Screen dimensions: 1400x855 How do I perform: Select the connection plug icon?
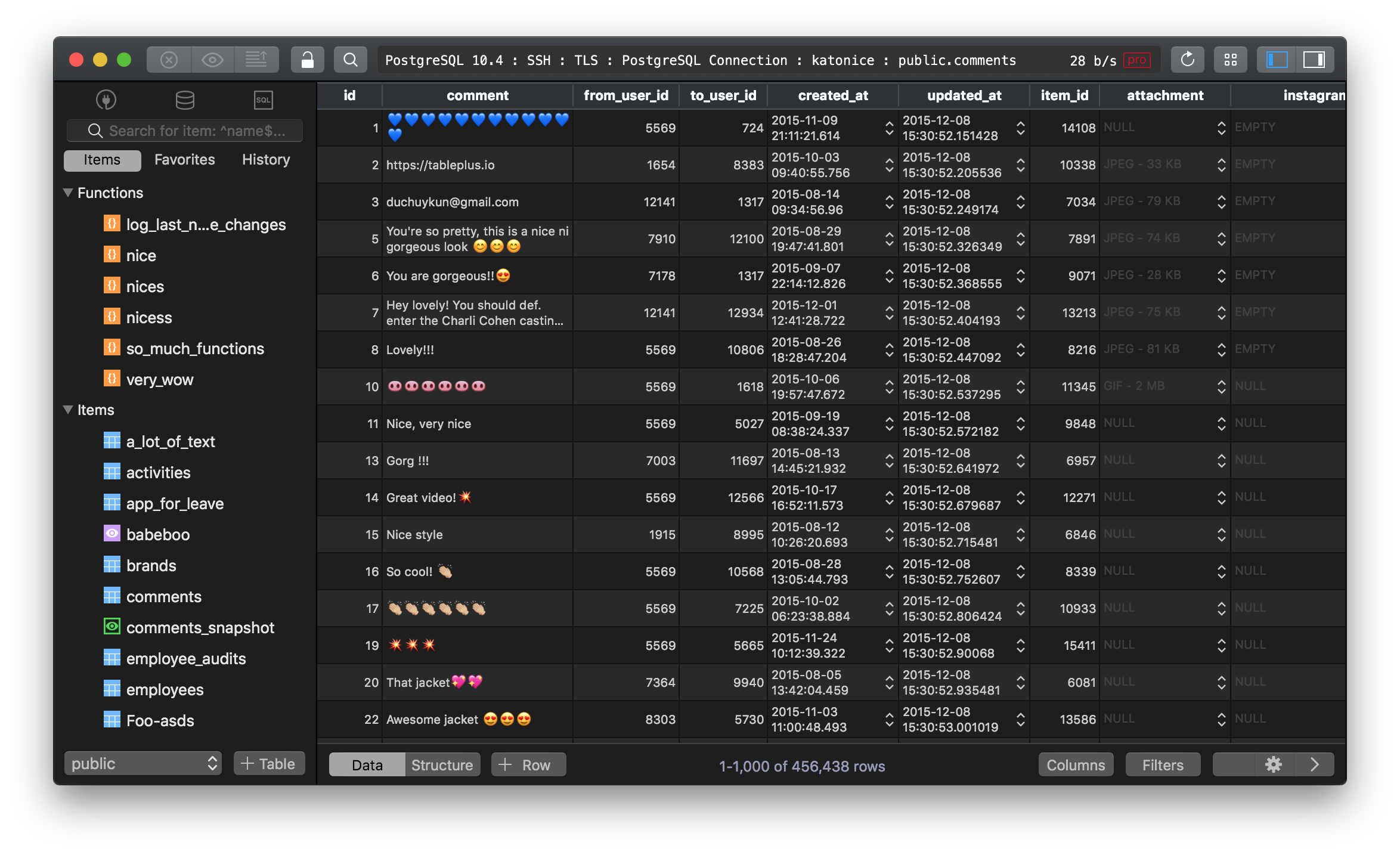[106, 100]
